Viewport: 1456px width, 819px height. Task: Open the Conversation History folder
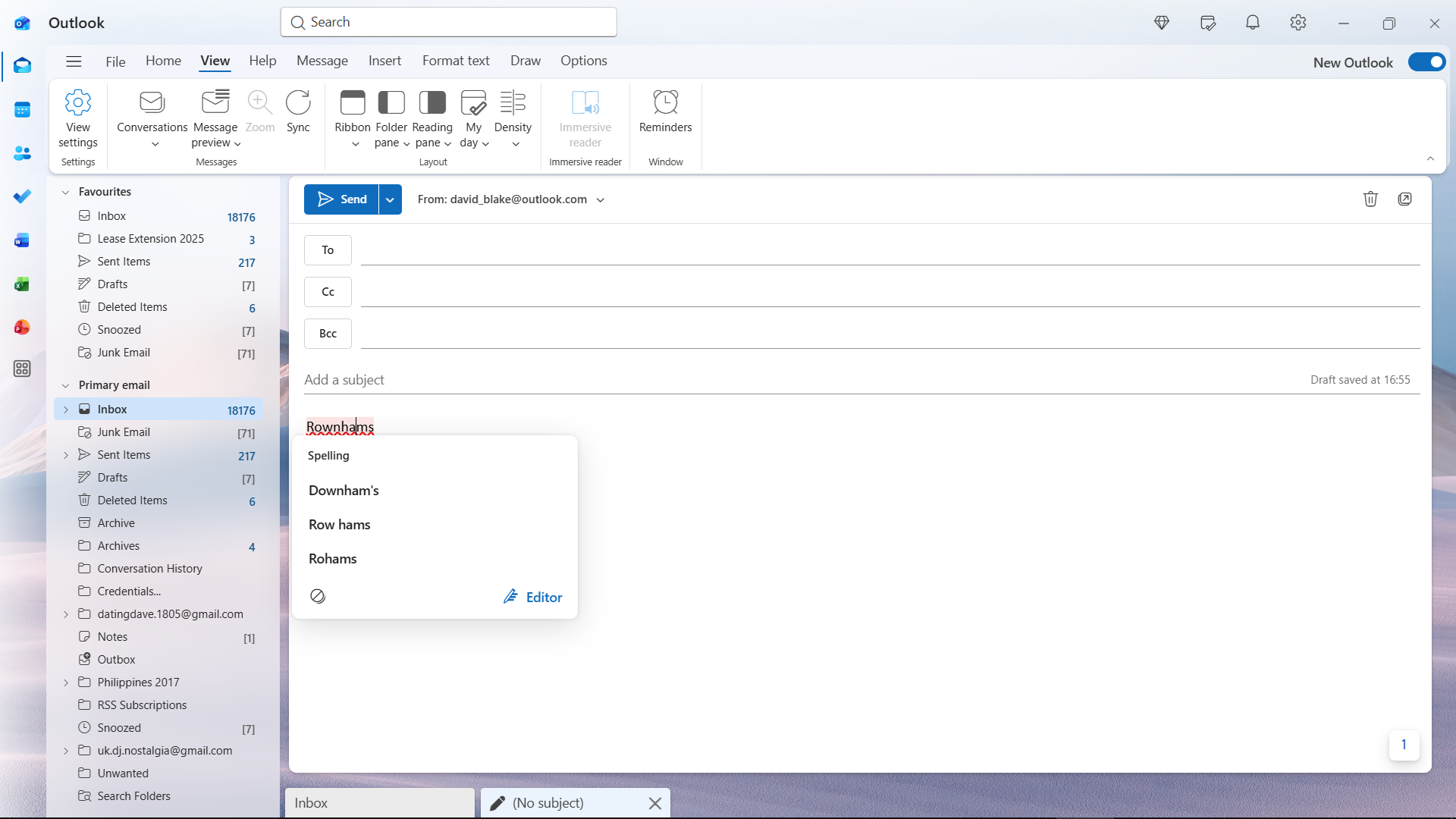pos(159,569)
